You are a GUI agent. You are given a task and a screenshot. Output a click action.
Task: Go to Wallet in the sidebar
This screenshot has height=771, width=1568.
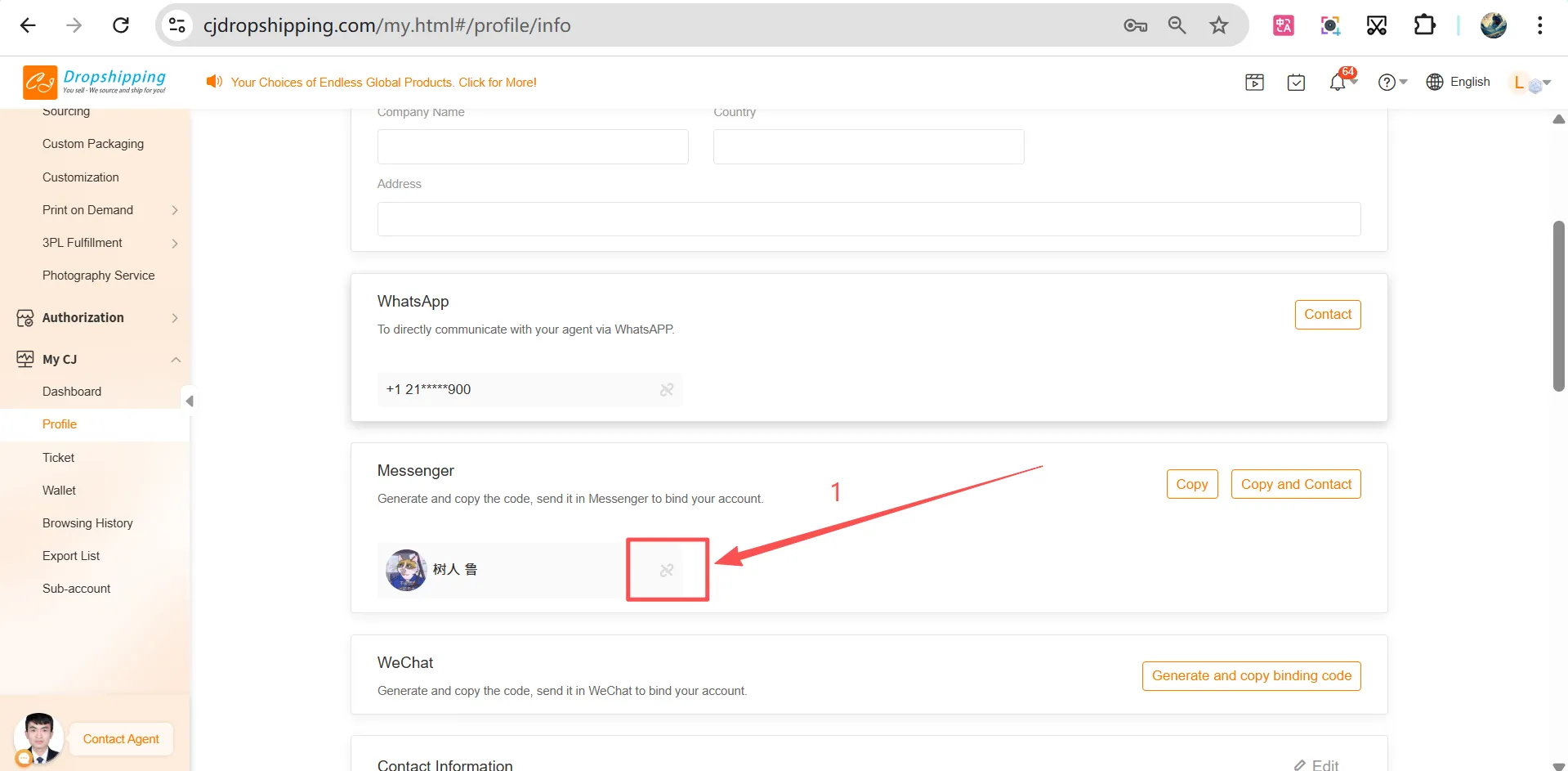59,491
